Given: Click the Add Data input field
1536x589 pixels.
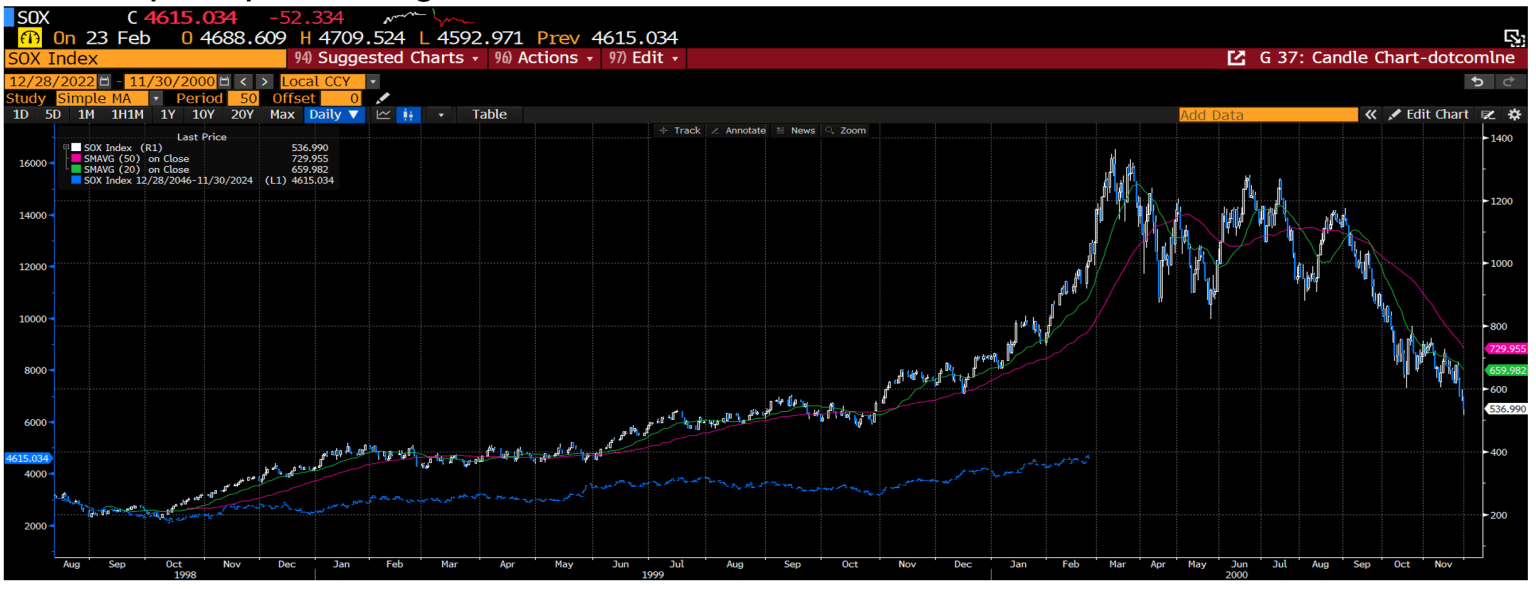Looking at the screenshot, I should [1267, 114].
